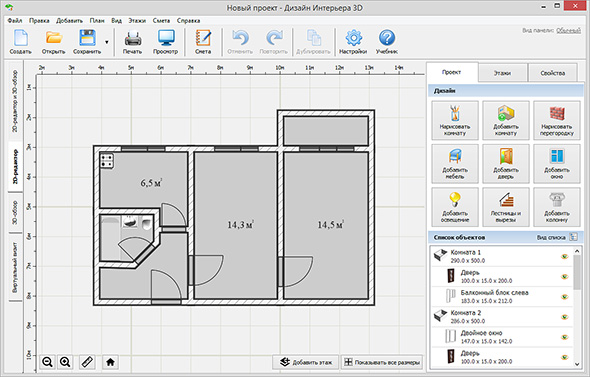Select Добавить дверь tool

[x=506, y=164]
